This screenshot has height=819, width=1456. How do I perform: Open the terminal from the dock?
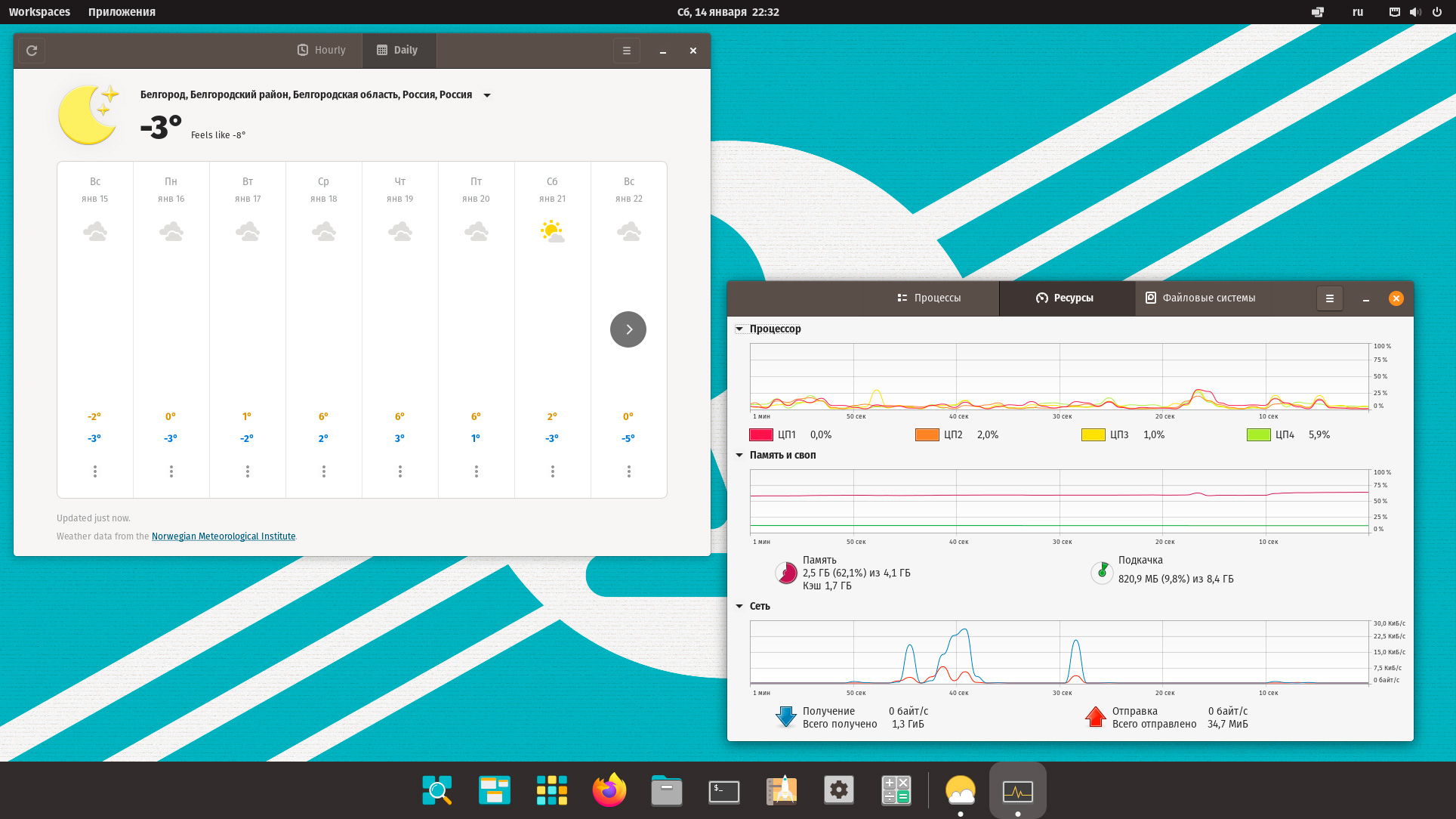click(x=723, y=791)
